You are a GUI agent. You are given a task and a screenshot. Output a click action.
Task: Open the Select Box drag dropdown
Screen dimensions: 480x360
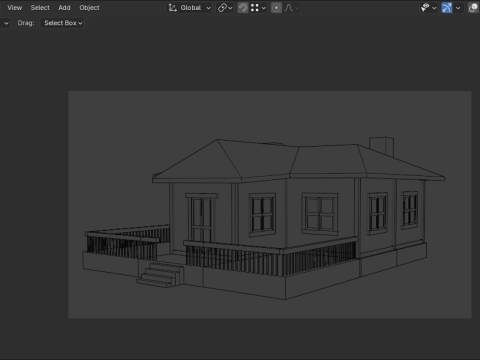(62, 23)
